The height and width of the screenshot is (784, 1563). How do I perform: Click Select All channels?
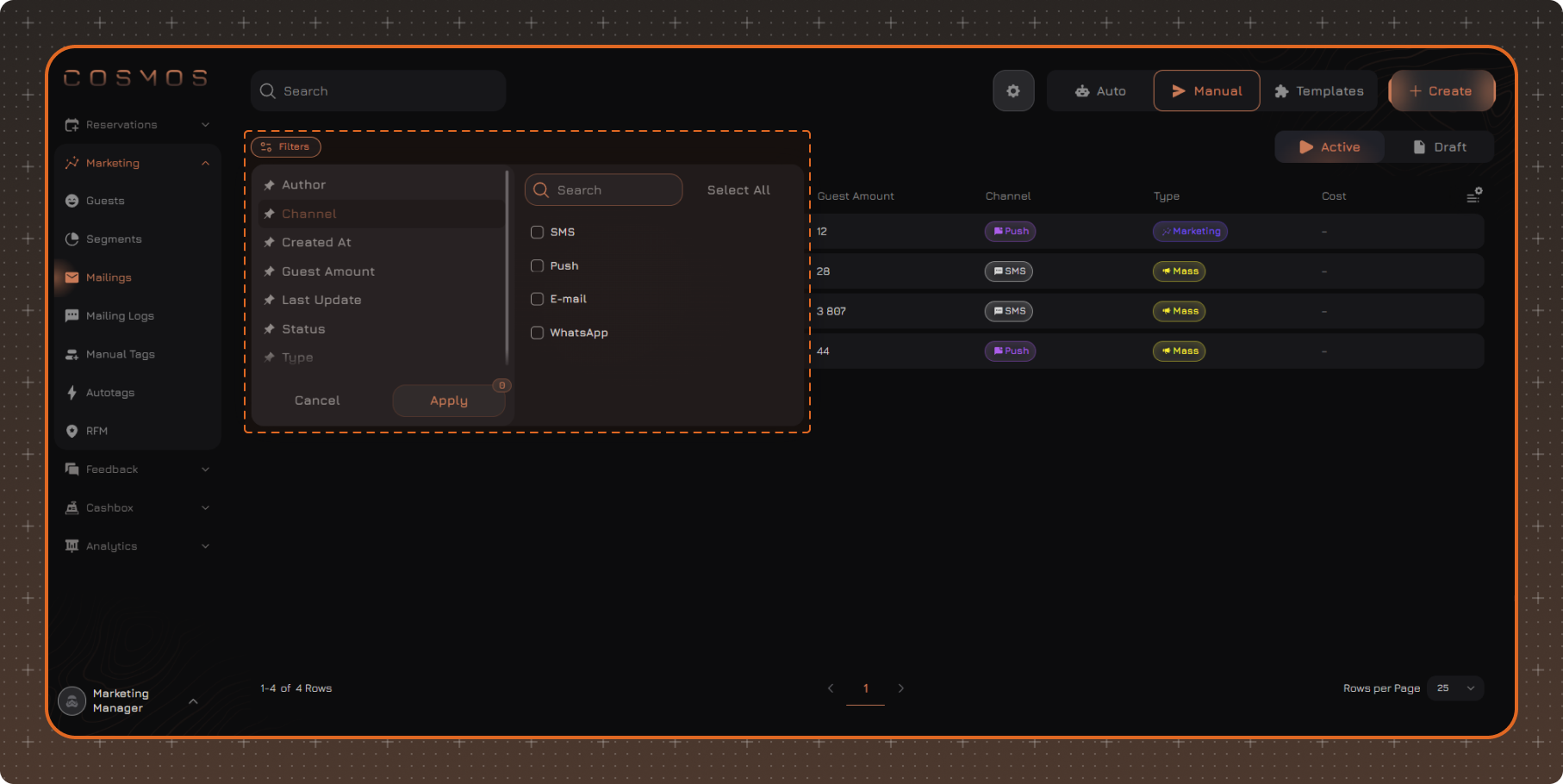738,190
